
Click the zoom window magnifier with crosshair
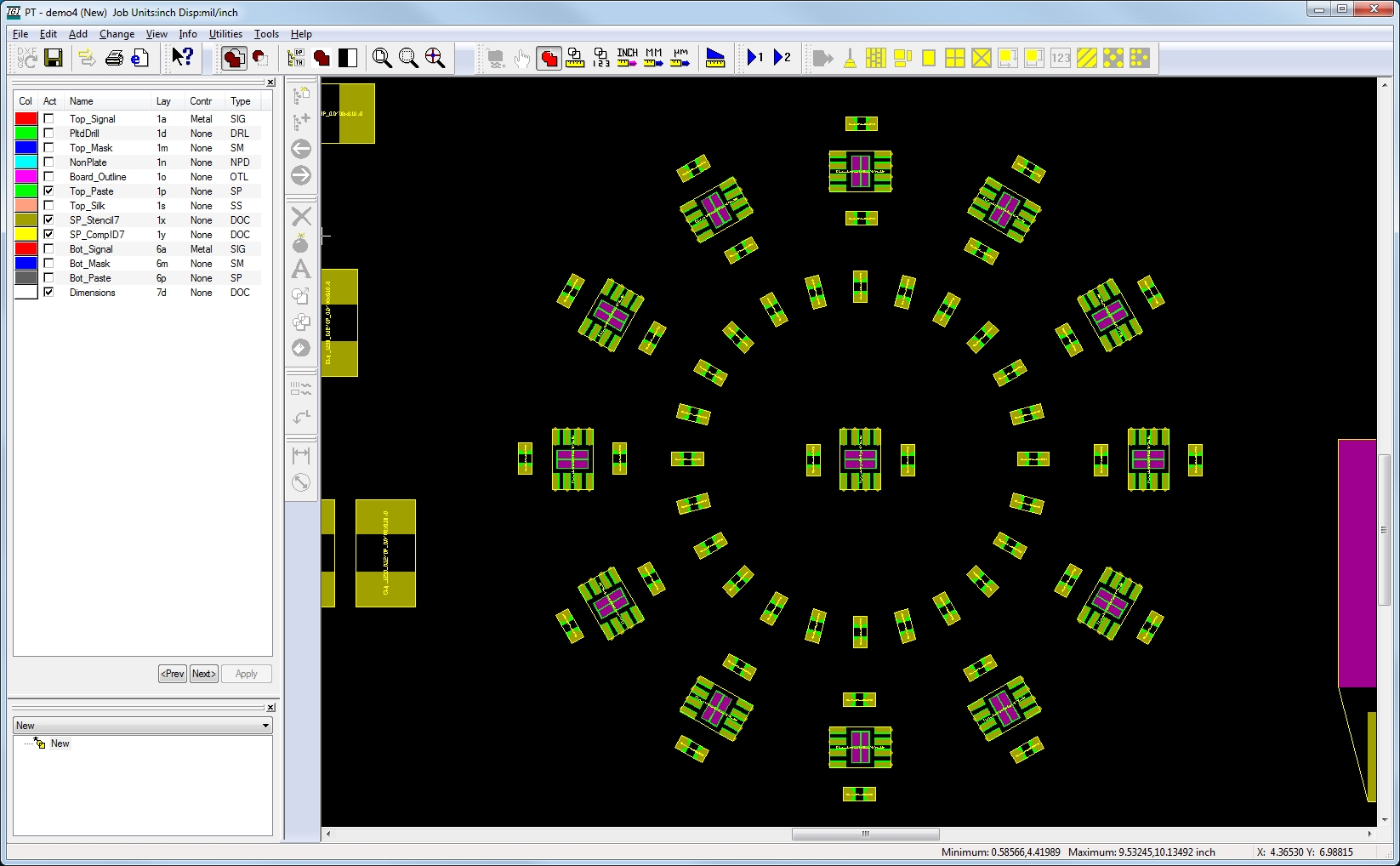[435, 58]
